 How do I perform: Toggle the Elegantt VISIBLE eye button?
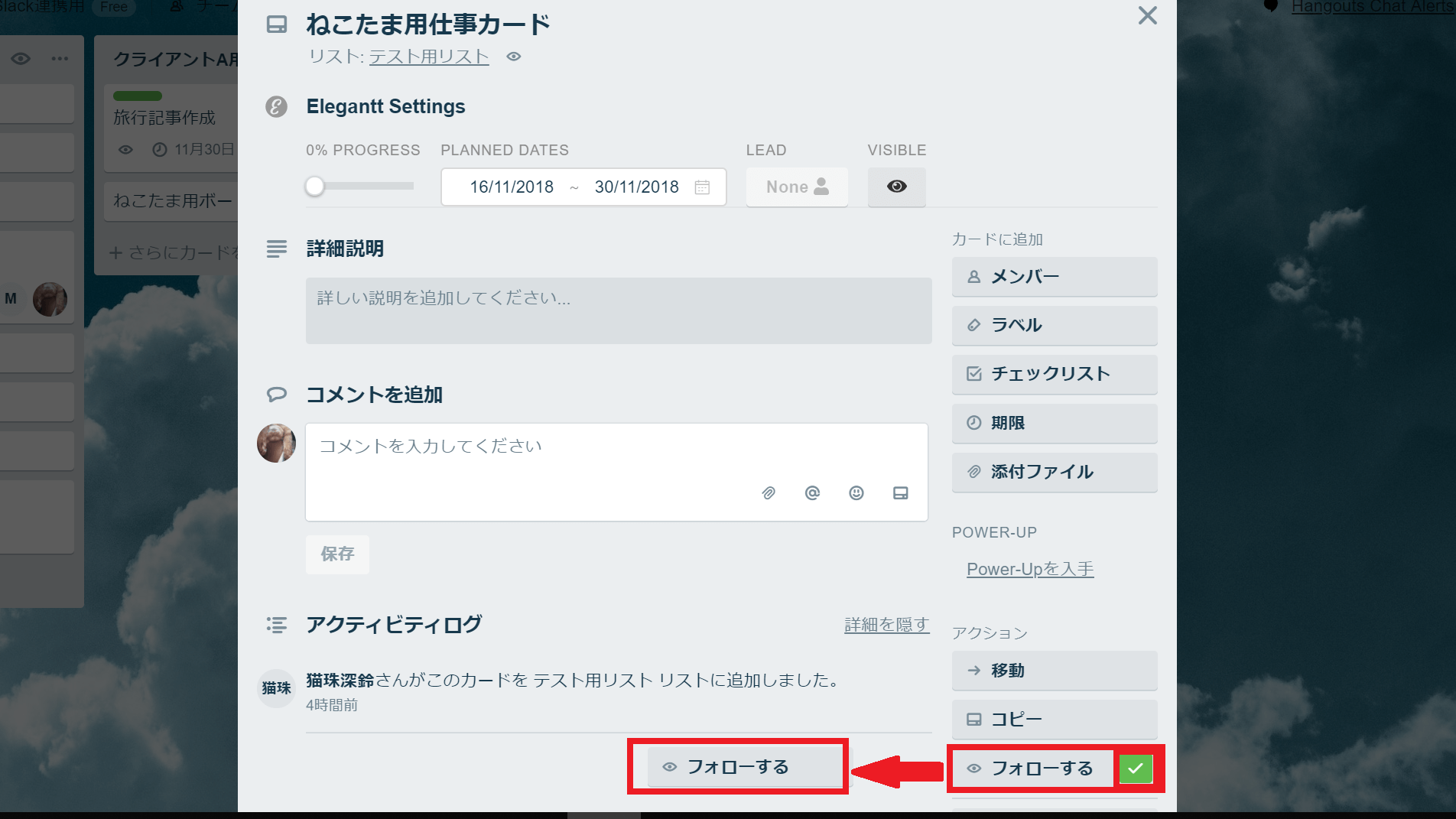tap(896, 187)
